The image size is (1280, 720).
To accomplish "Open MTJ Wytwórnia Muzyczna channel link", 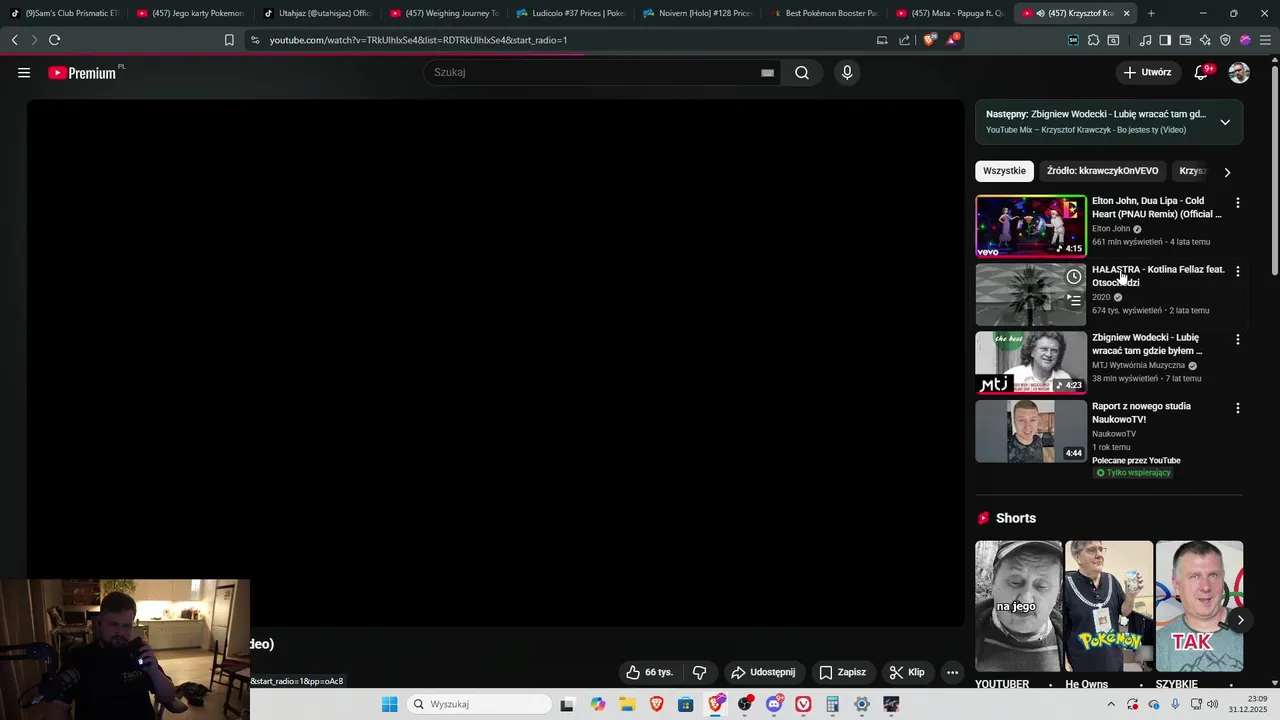I will tap(1138, 366).
